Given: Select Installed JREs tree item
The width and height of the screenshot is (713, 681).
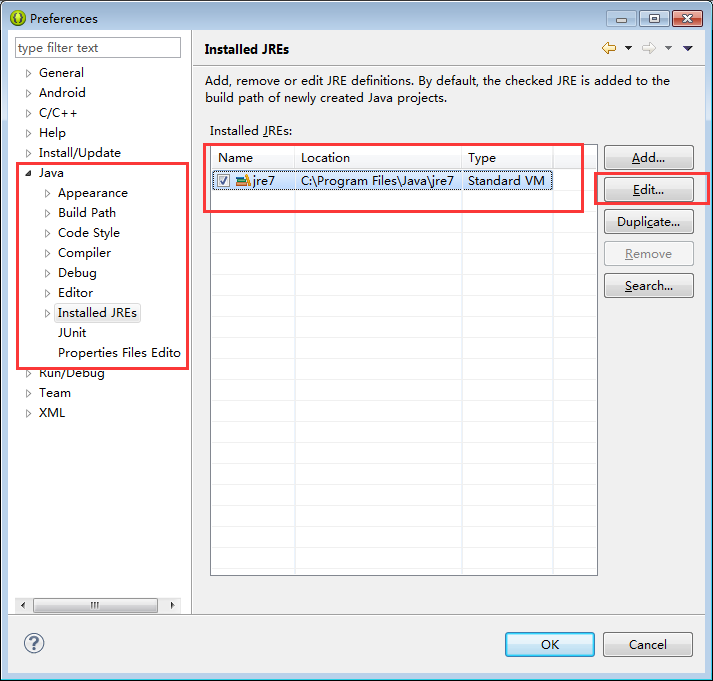Looking at the screenshot, I should click(x=97, y=313).
